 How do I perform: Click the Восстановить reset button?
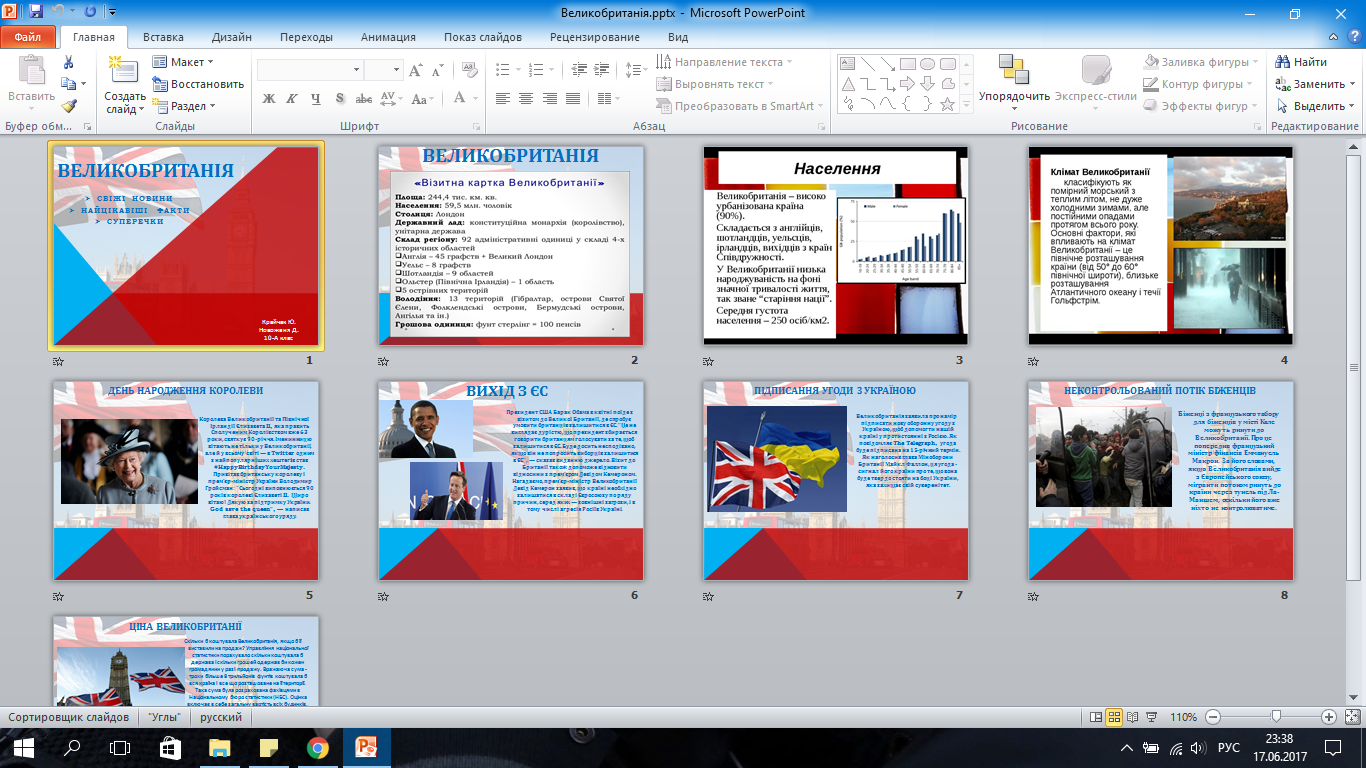199,84
